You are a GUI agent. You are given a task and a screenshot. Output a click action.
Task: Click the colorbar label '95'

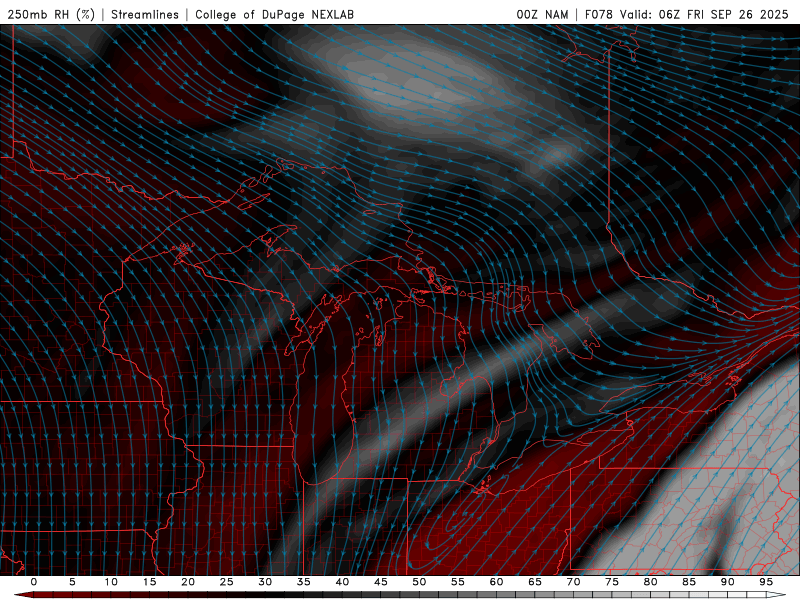coord(766,582)
